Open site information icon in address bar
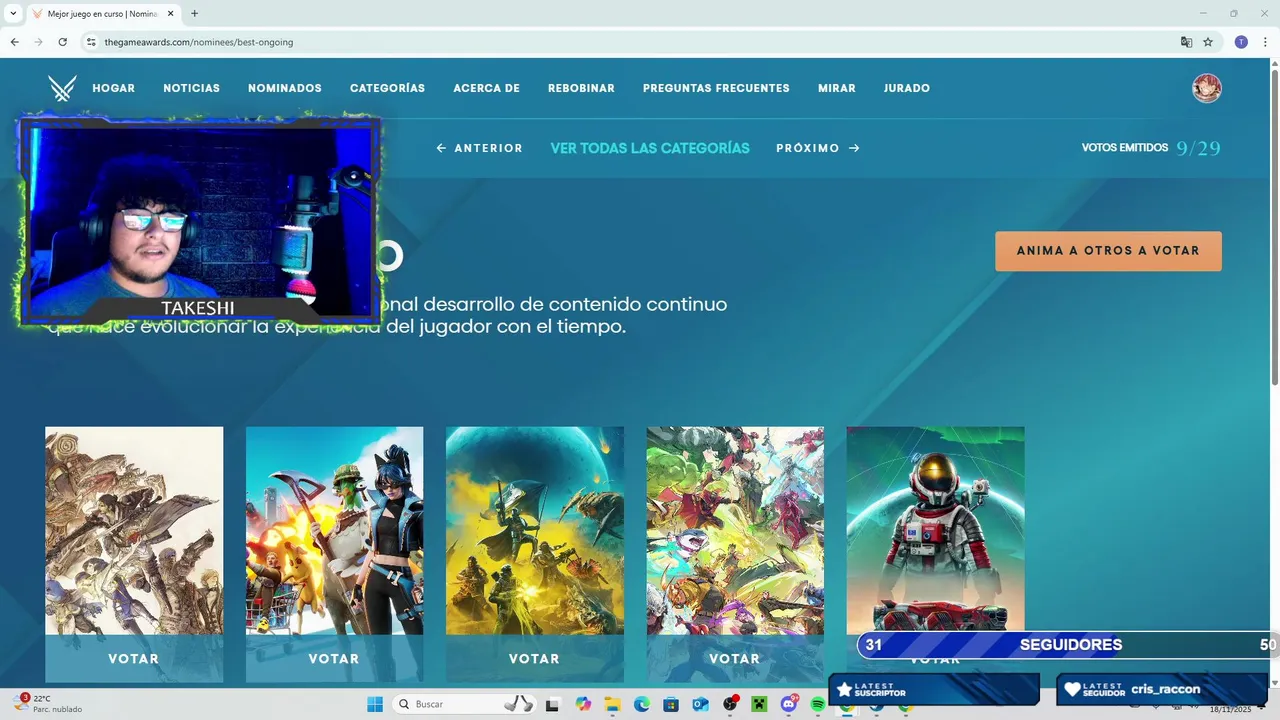This screenshot has height=720, width=1280. (x=91, y=42)
